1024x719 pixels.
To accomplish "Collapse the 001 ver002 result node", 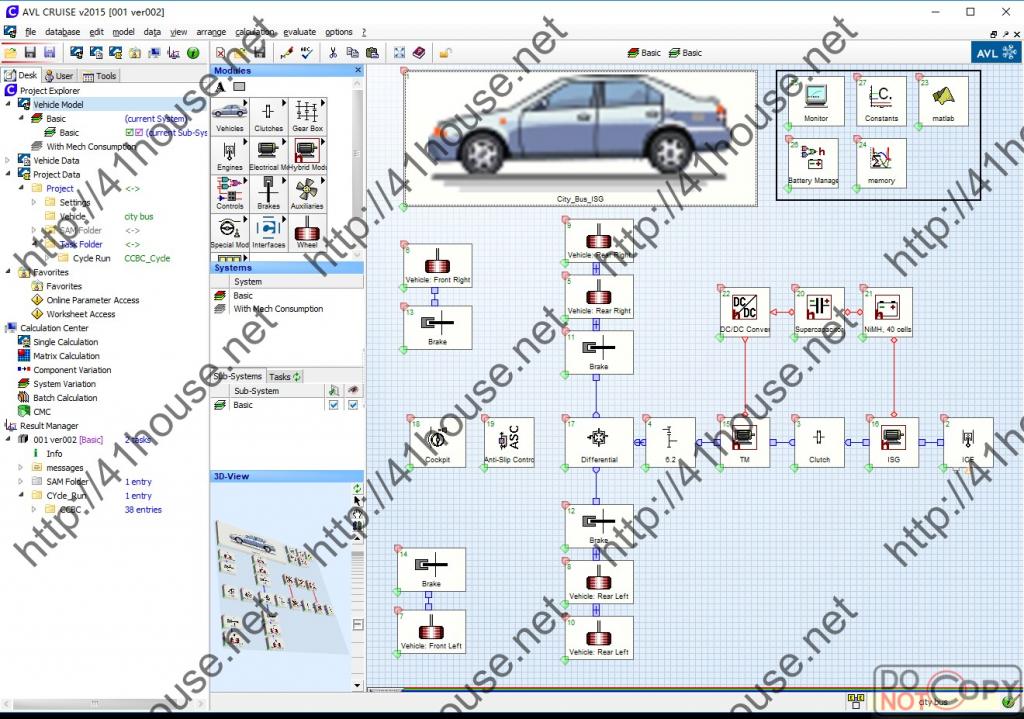I will (8, 439).
